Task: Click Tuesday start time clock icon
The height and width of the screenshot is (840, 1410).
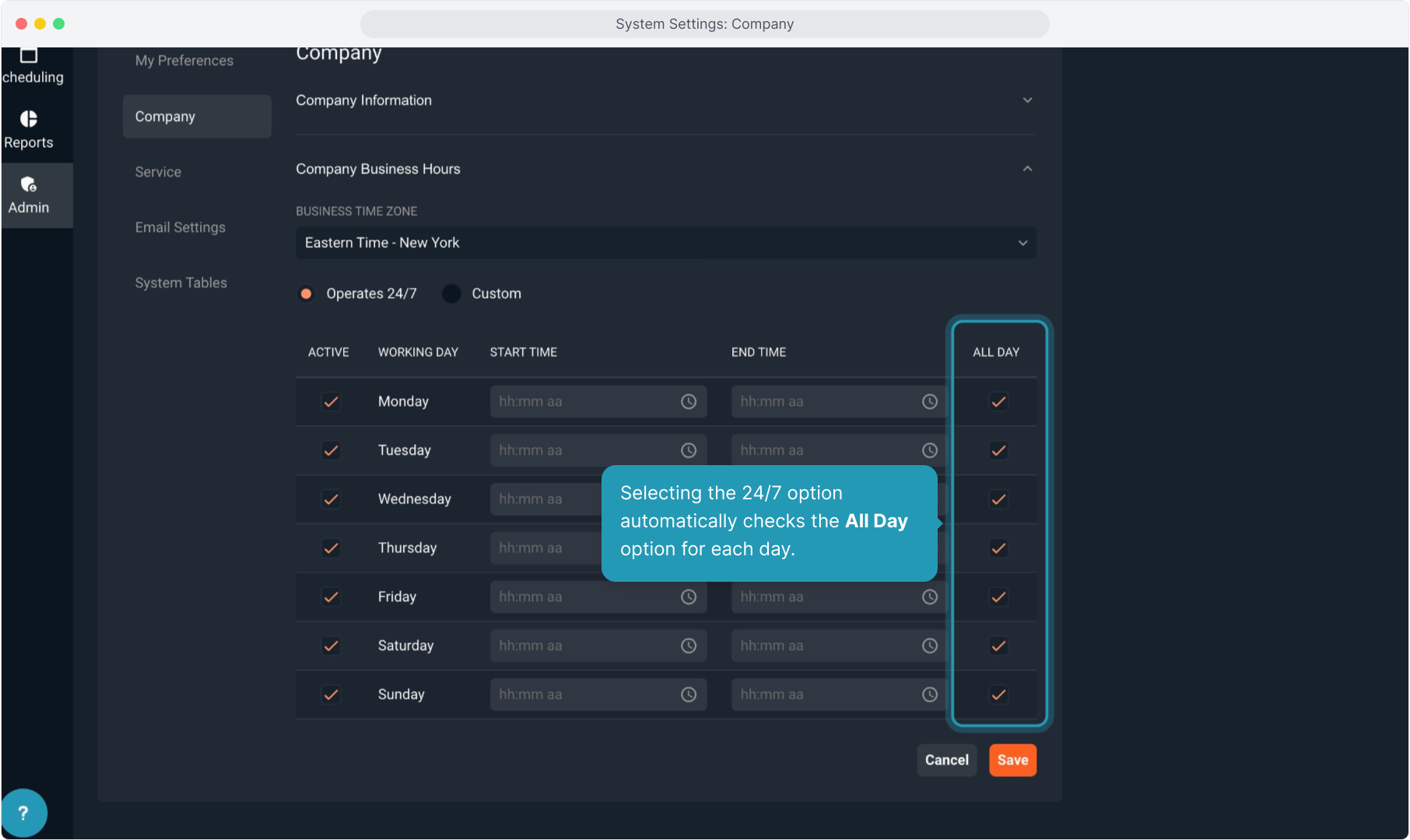Action: pos(689,450)
